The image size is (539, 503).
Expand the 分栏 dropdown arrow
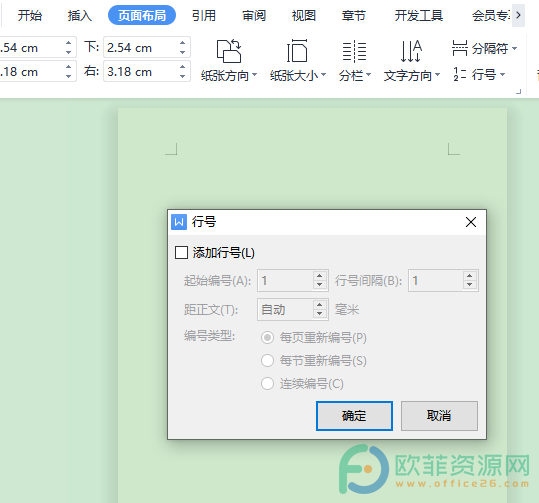368,75
